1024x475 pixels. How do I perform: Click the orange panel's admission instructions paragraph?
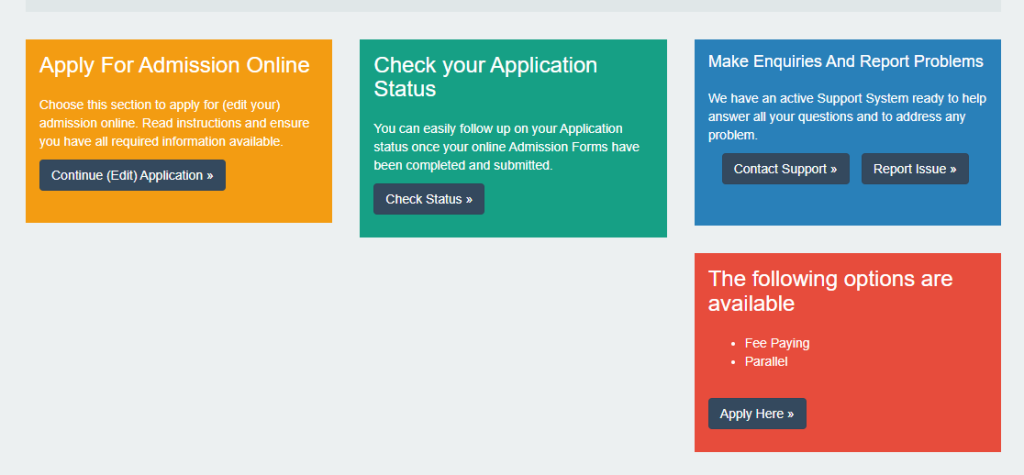coord(174,123)
